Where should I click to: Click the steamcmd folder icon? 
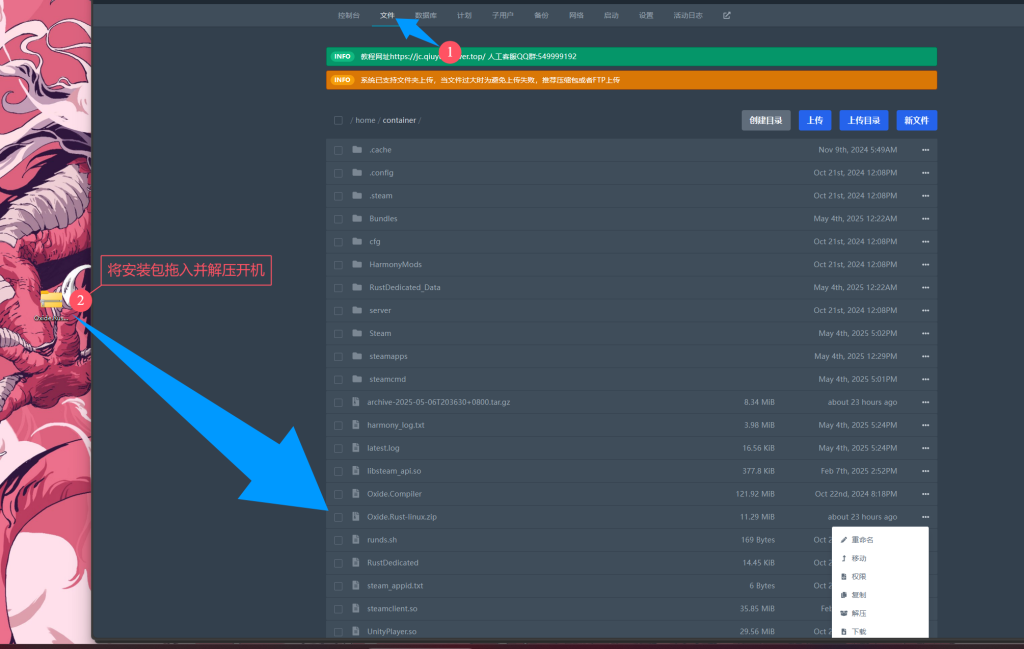click(356, 379)
